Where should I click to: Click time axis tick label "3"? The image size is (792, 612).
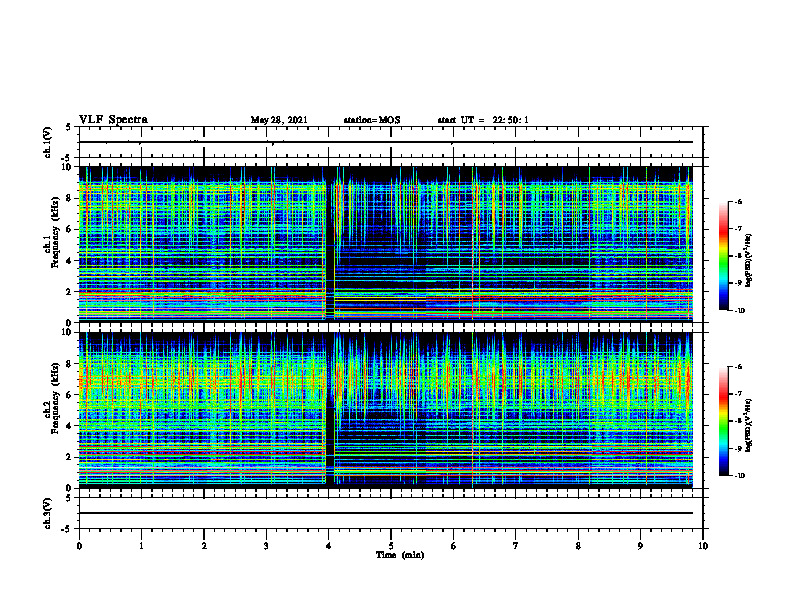(x=266, y=546)
